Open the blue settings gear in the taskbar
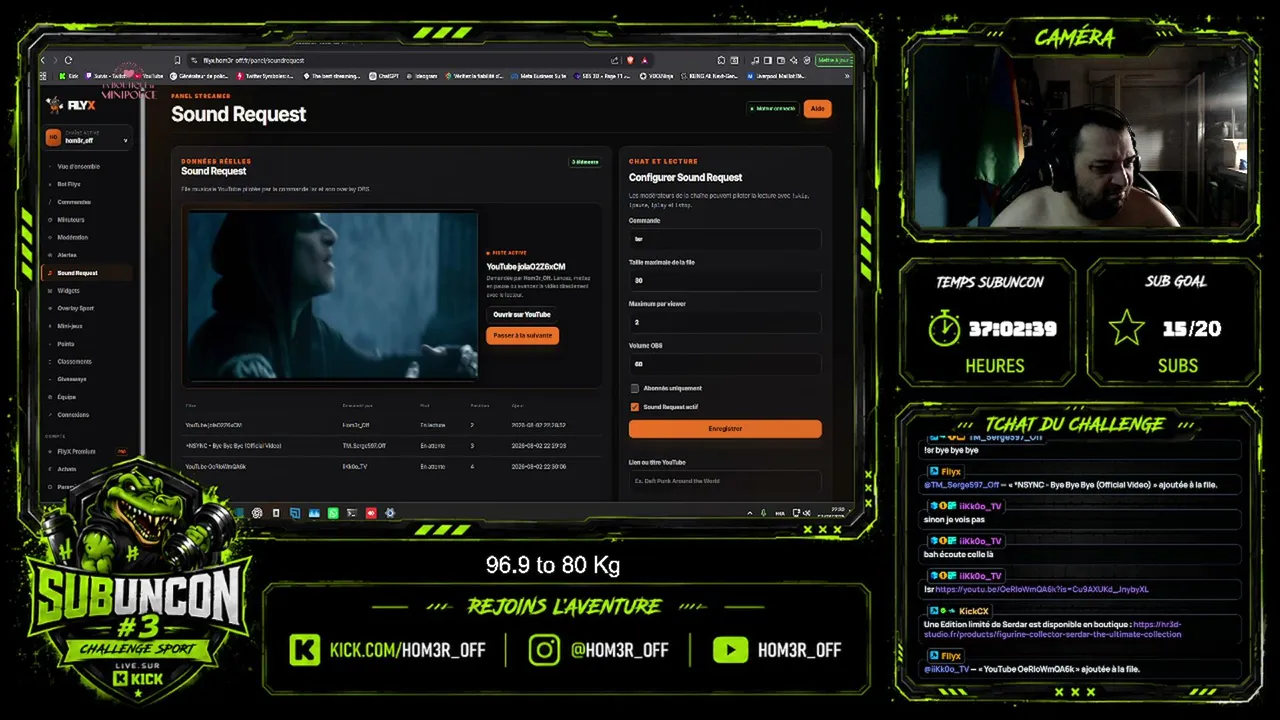 click(x=390, y=513)
